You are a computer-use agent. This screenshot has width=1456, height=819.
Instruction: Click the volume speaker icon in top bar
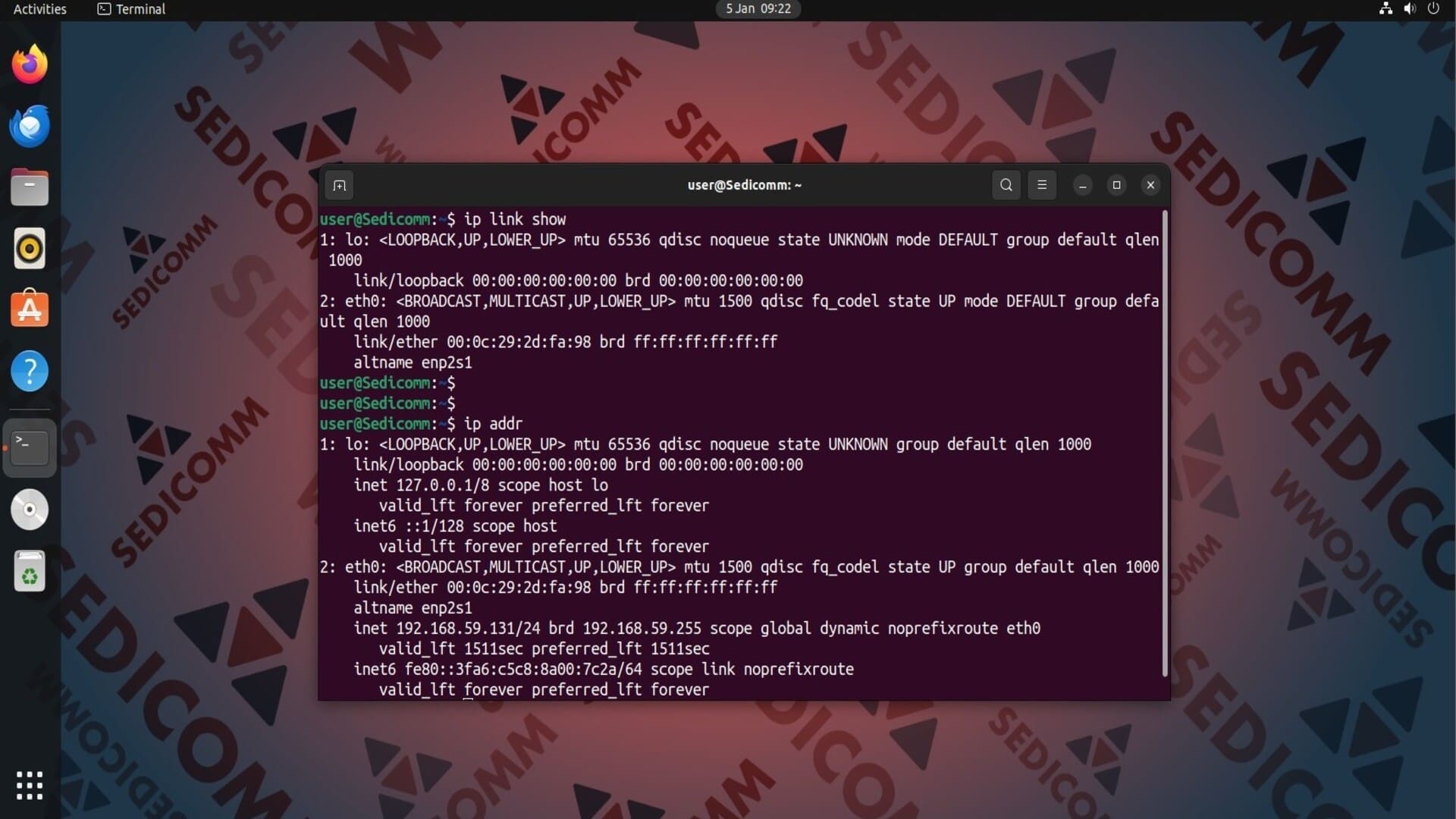1409,9
